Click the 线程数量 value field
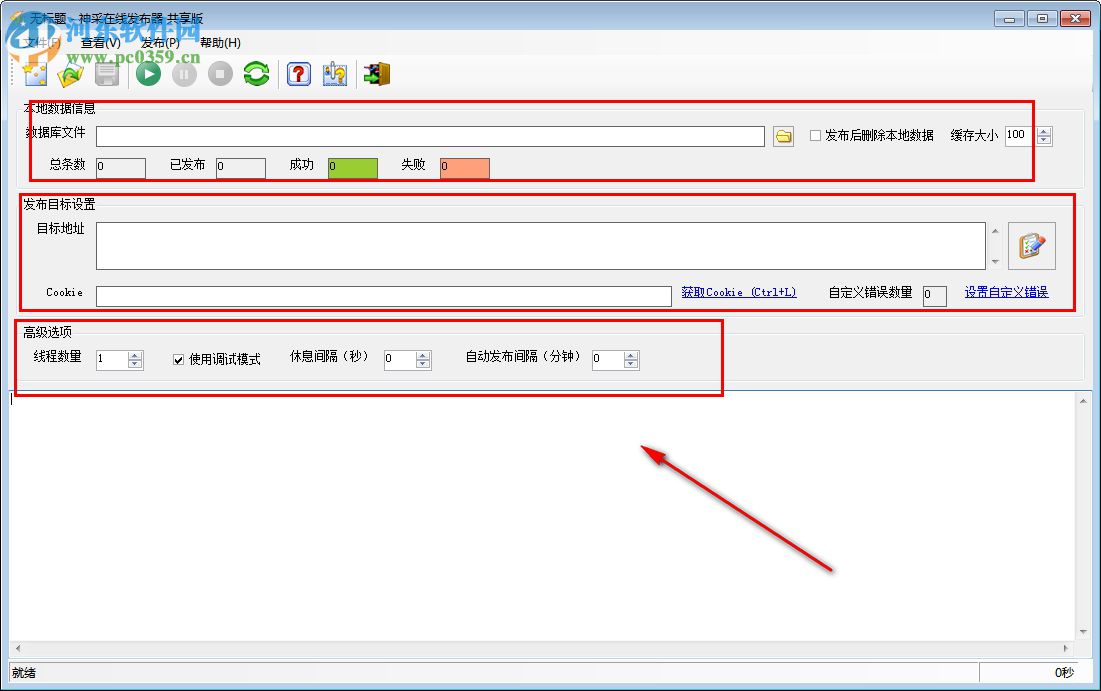Viewport: 1101px width, 691px height. (x=112, y=360)
